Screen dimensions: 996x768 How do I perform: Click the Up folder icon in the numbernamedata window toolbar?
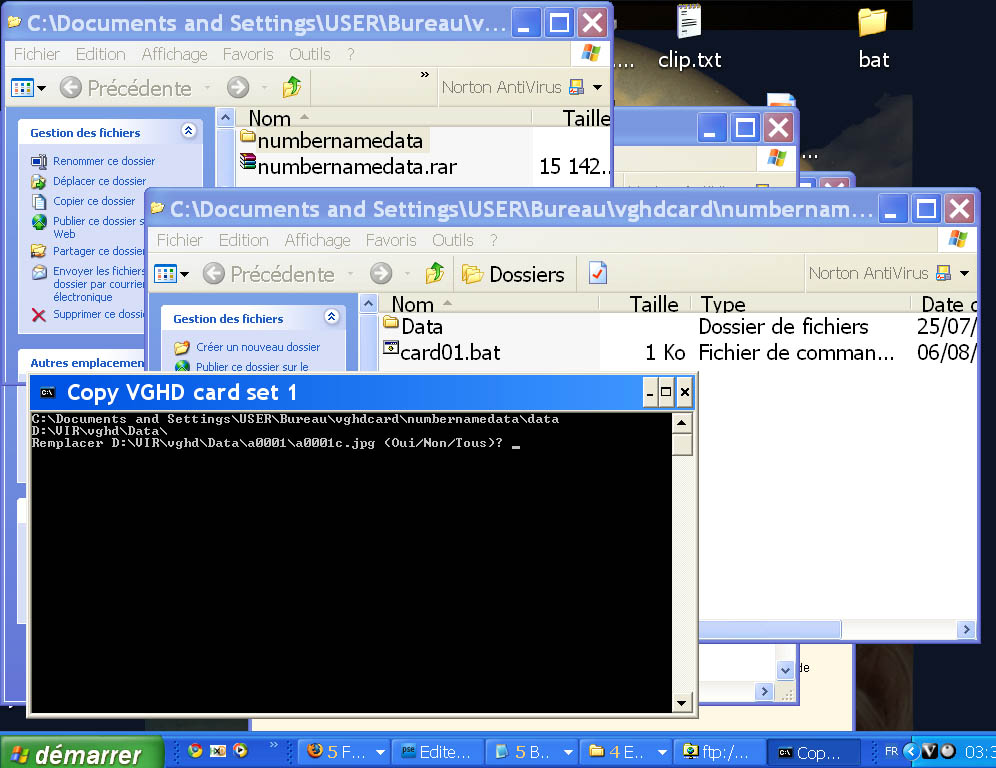click(x=434, y=274)
